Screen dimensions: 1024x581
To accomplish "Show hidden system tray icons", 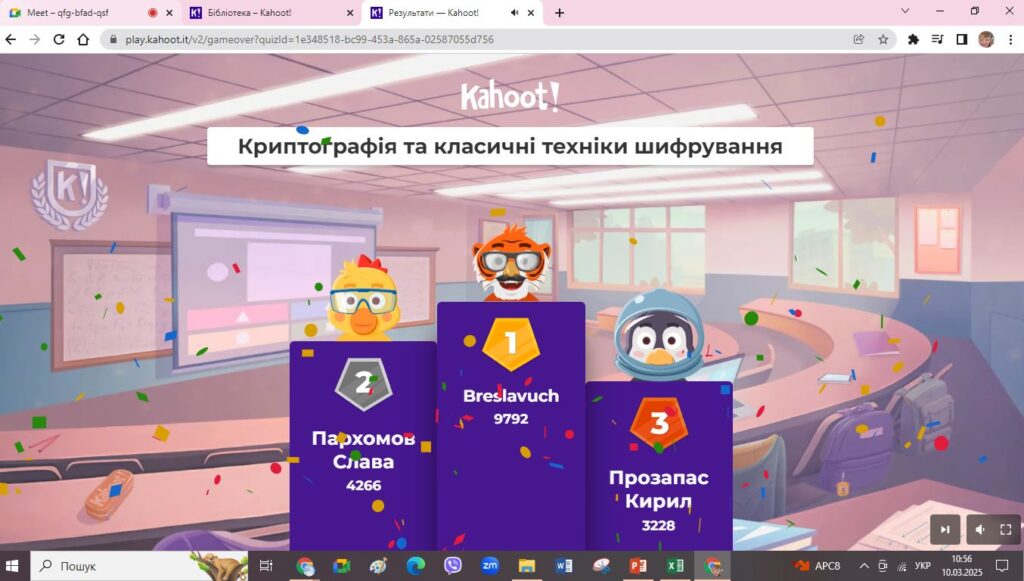I will (x=864, y=566).
